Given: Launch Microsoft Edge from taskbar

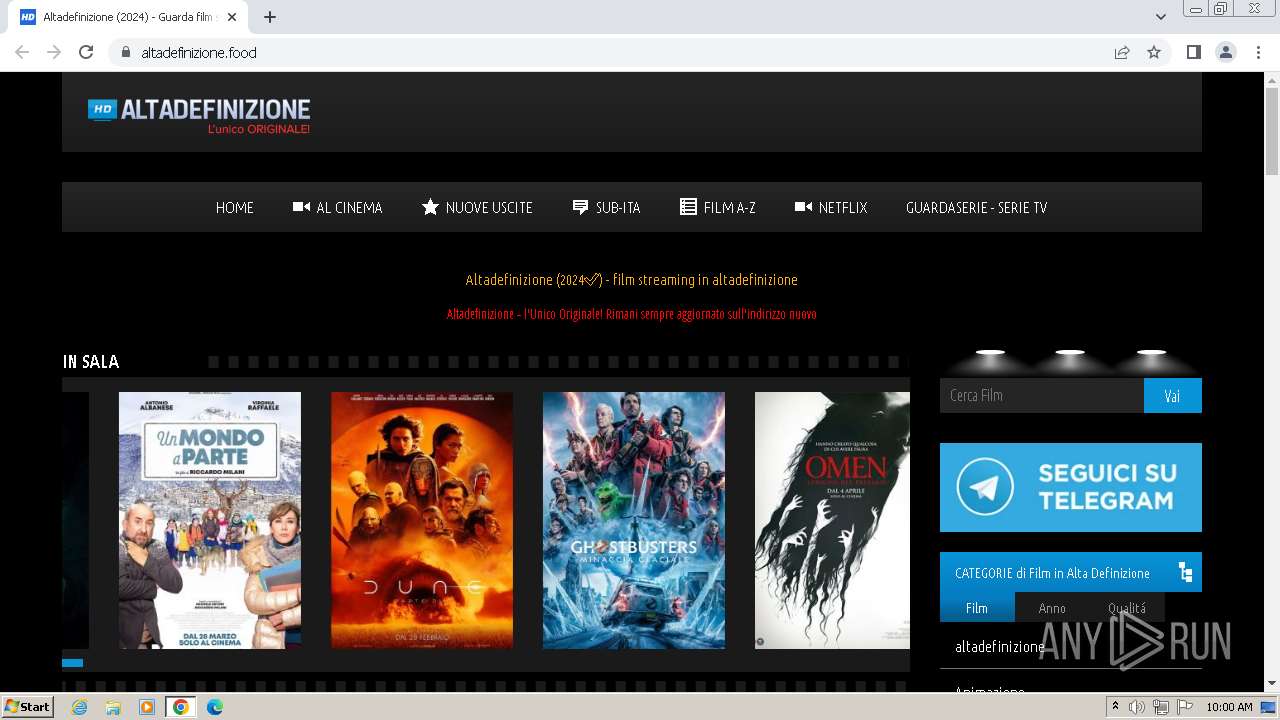Looking at the screenshot, I should 215,707.
